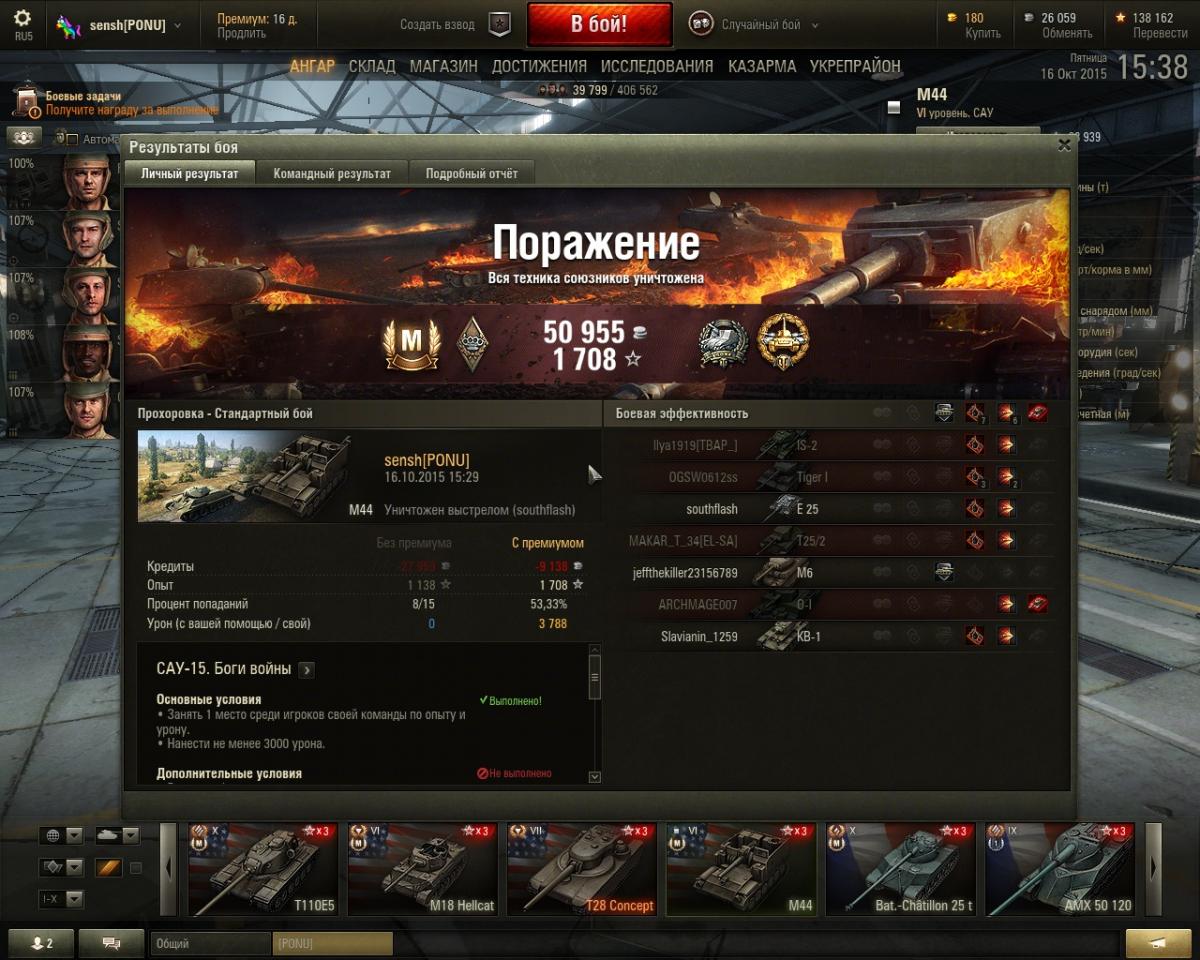Click the gold tank achievement medal
This screenshot has height=960, width=1200.
pos(783,342)
